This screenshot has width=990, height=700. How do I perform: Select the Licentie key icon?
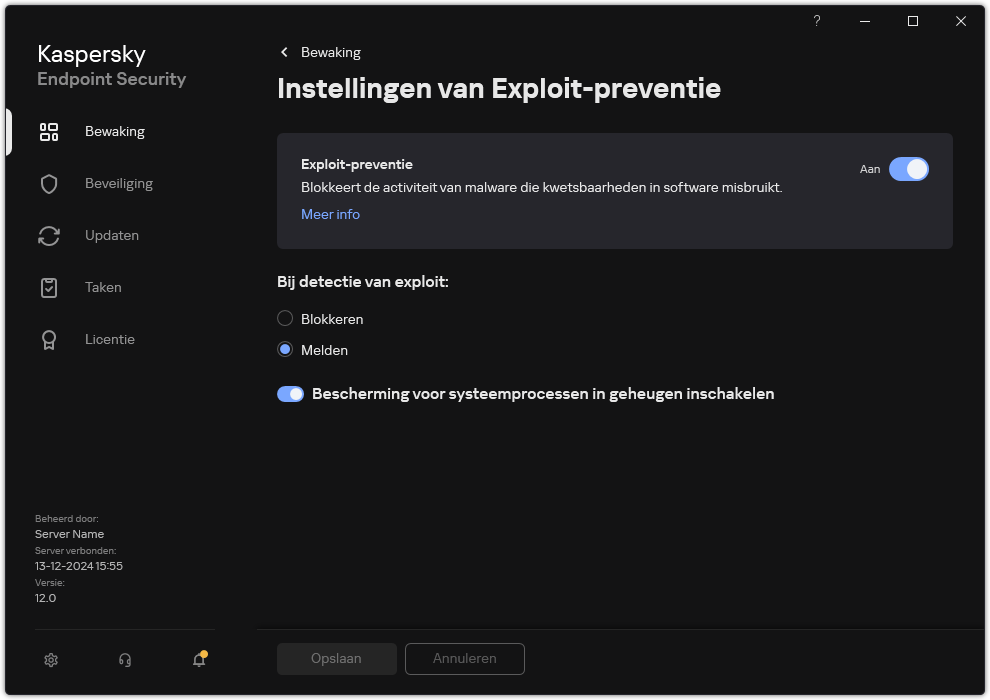48,339
